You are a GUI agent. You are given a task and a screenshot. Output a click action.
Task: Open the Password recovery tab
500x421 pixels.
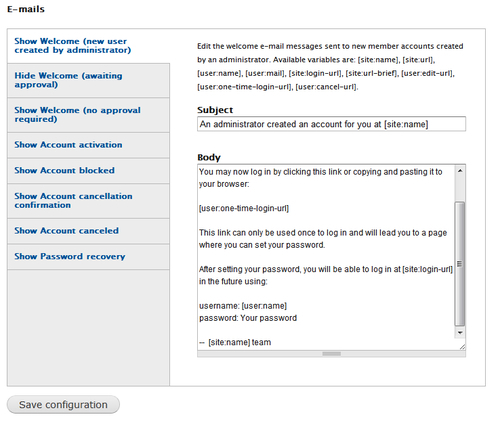(x=70, y=257)
